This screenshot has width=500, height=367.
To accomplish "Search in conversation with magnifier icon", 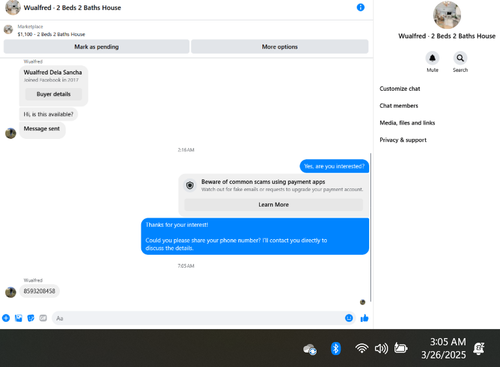I will click(x=460, y=58).
